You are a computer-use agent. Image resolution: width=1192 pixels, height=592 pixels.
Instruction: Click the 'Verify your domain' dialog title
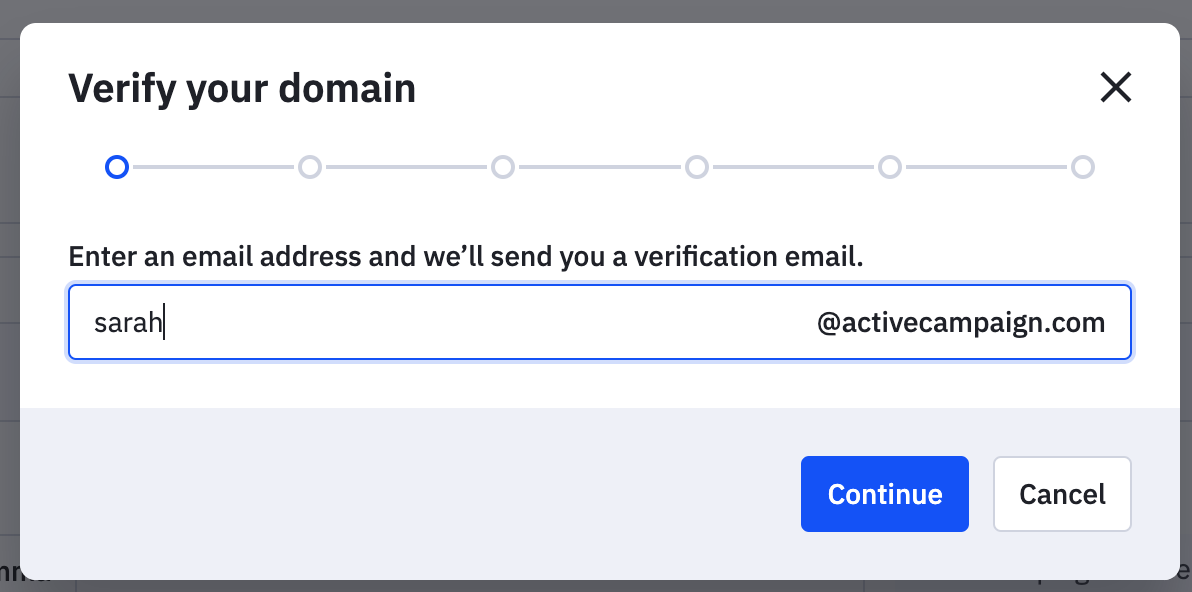[241, 88]
